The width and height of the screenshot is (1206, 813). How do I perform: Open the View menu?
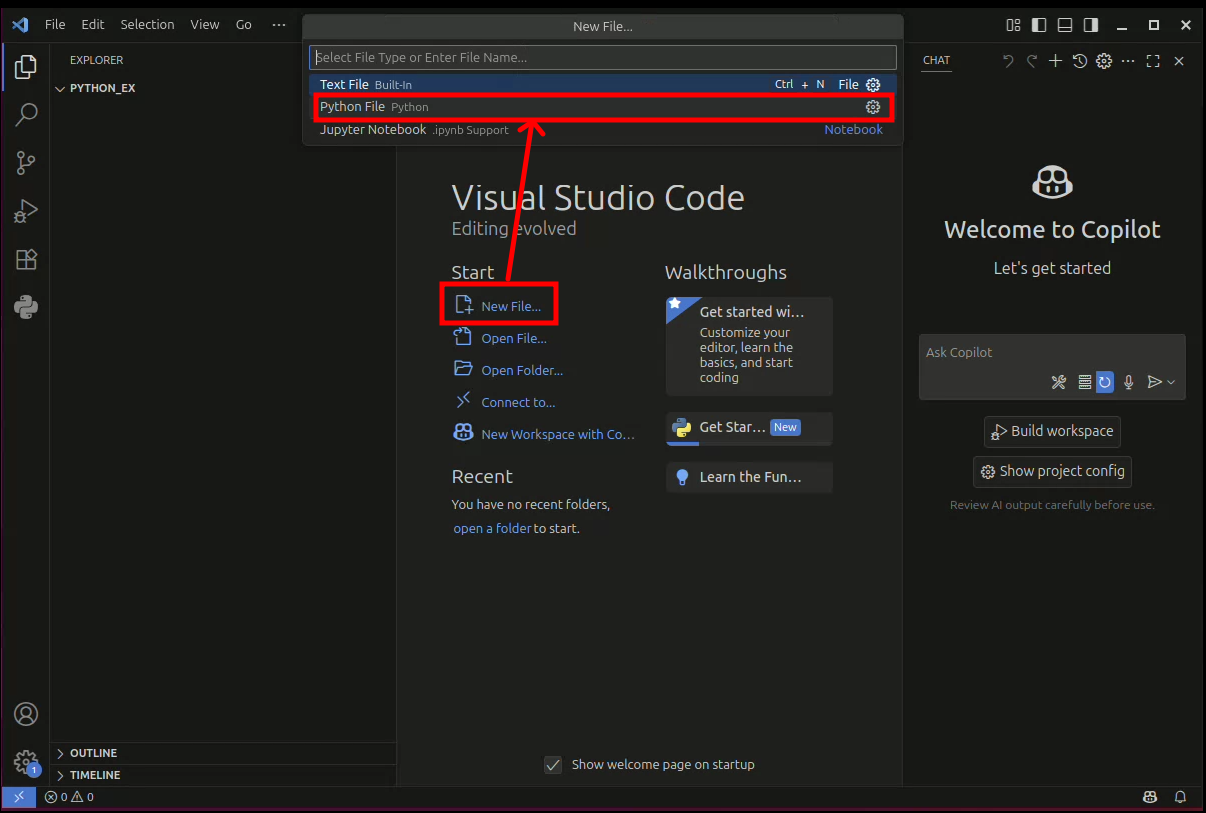(x=205, y=25)
